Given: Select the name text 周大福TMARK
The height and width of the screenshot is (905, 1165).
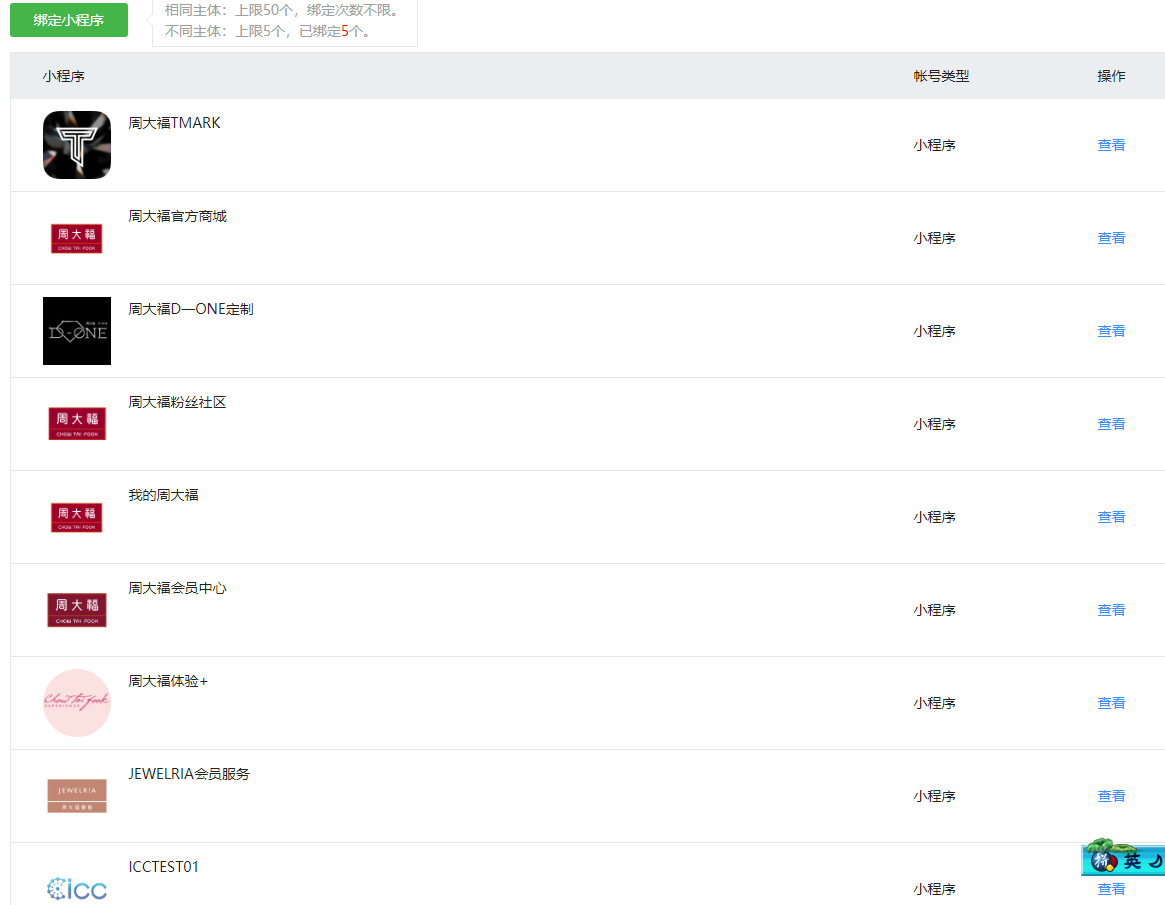Looking at the screenshot, I should (x=174, y=123).
